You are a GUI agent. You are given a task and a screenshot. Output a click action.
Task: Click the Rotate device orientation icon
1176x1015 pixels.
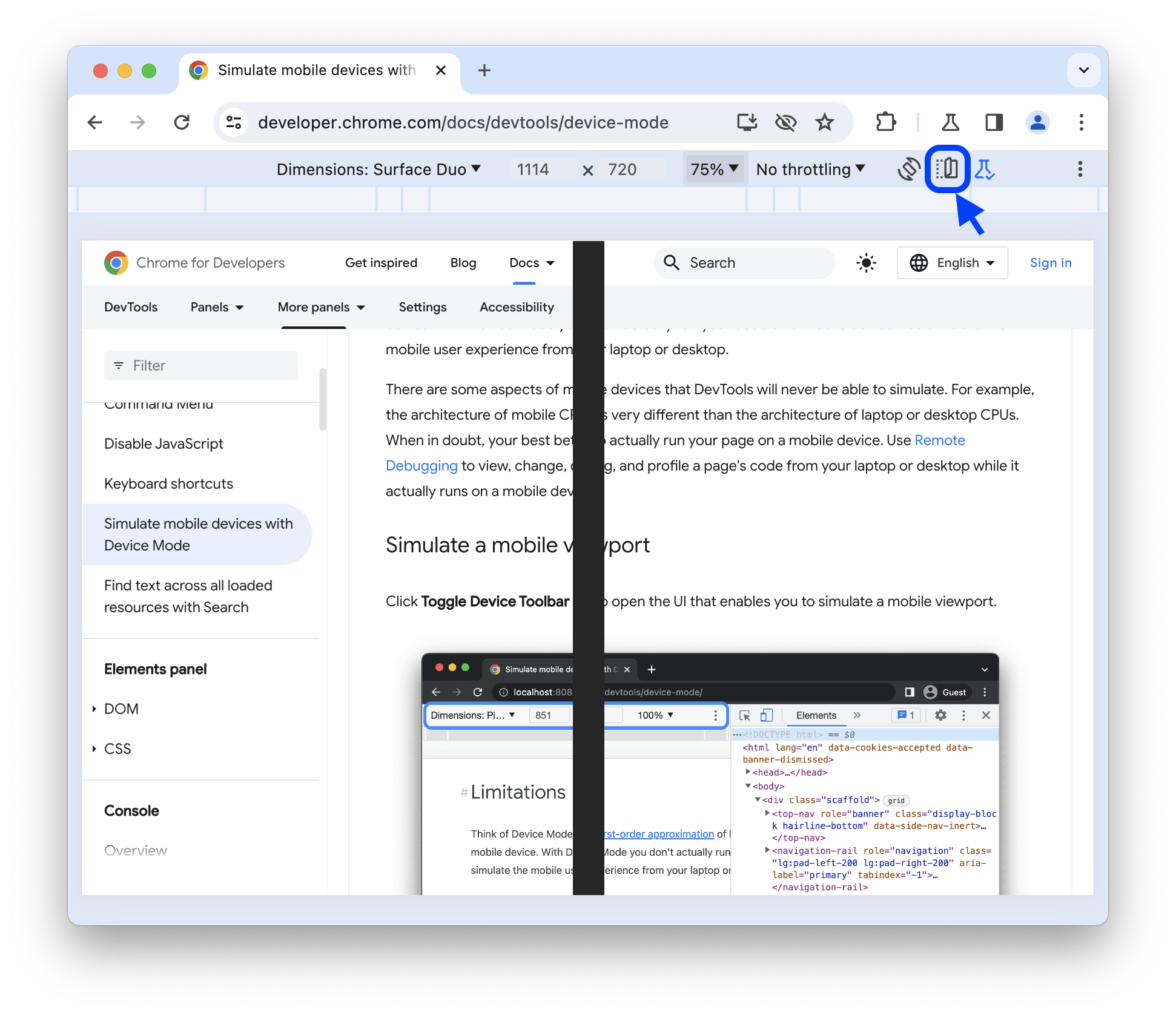(907, 169)
